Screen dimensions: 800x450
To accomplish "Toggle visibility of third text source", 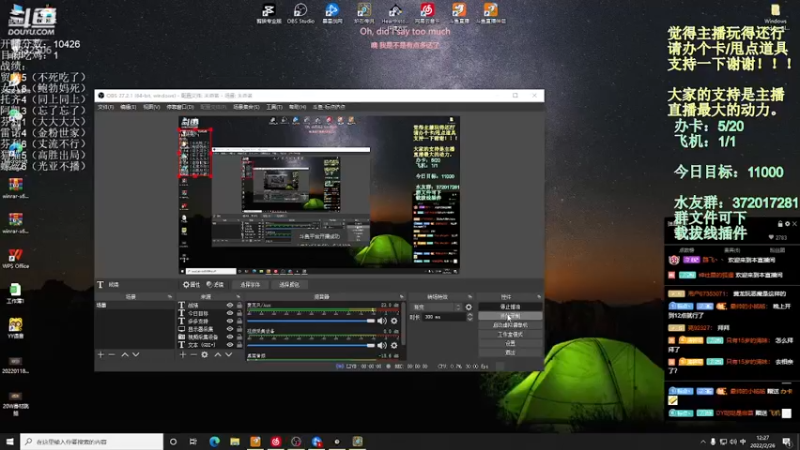I will 230,321.
